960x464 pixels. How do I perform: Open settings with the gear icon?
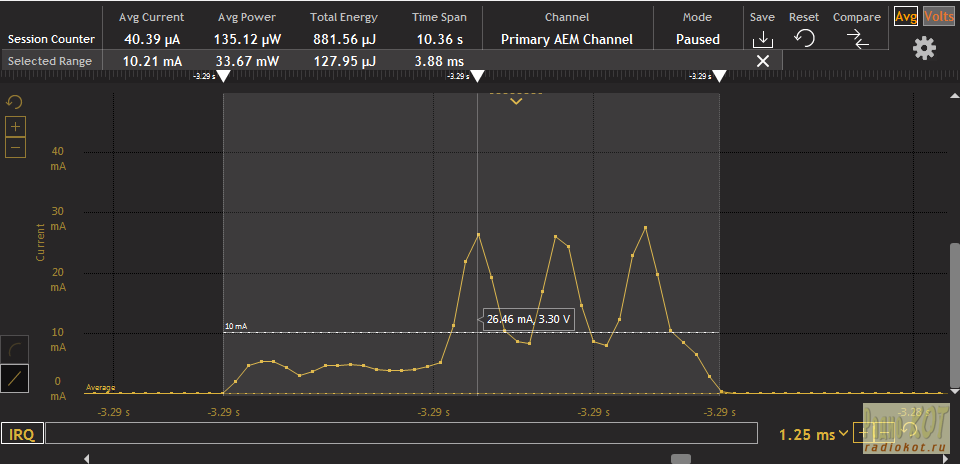tap(924, 48)
